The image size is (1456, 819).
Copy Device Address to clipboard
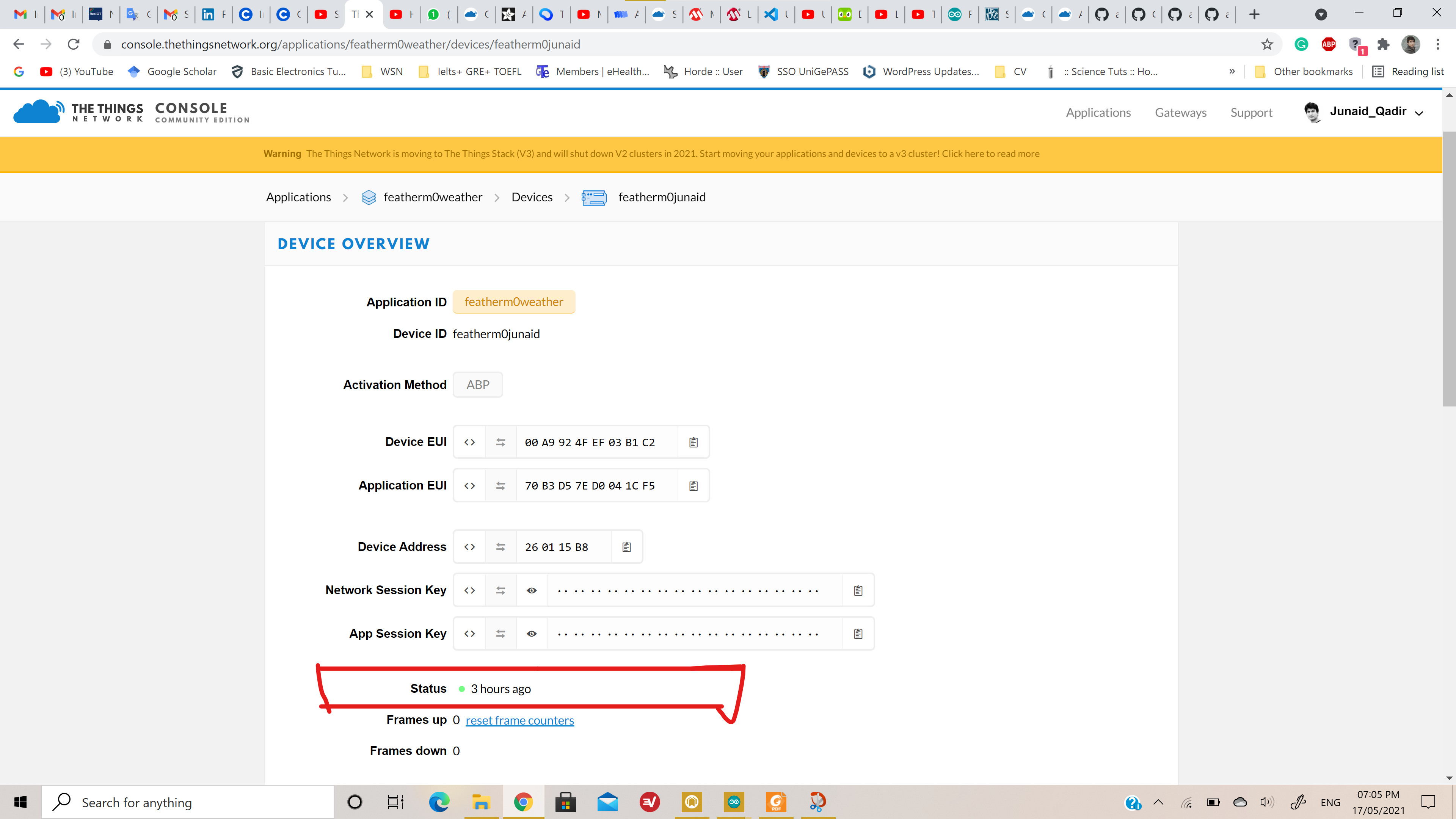pyautogui.click(x=626, y=546)
